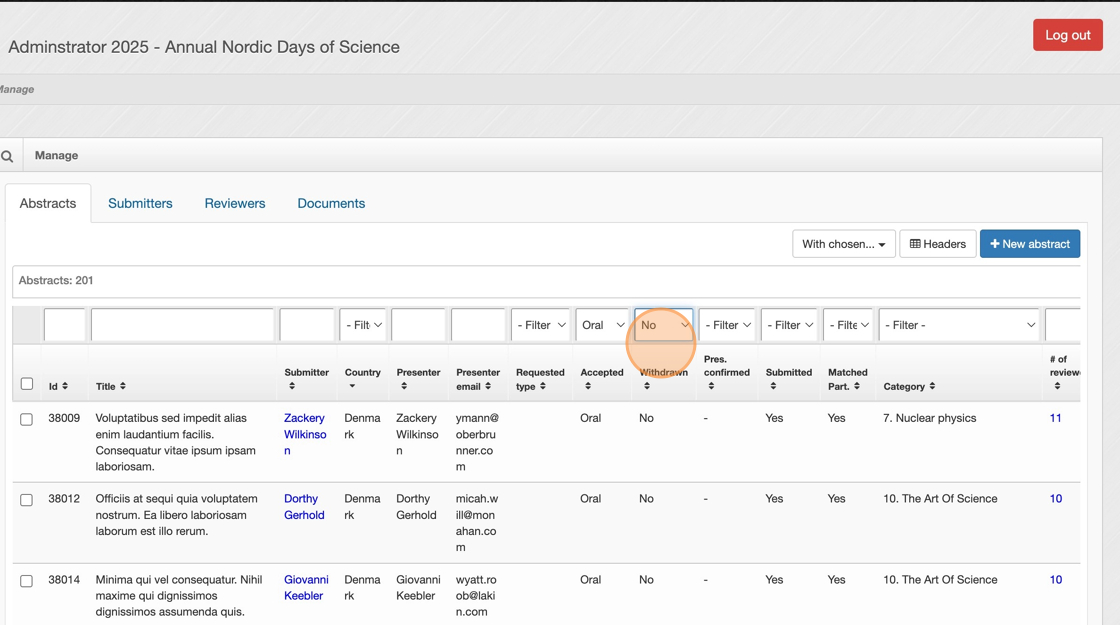Sort by Category column arrows
Screen dimensions: 1120x625
pos(932,386)
